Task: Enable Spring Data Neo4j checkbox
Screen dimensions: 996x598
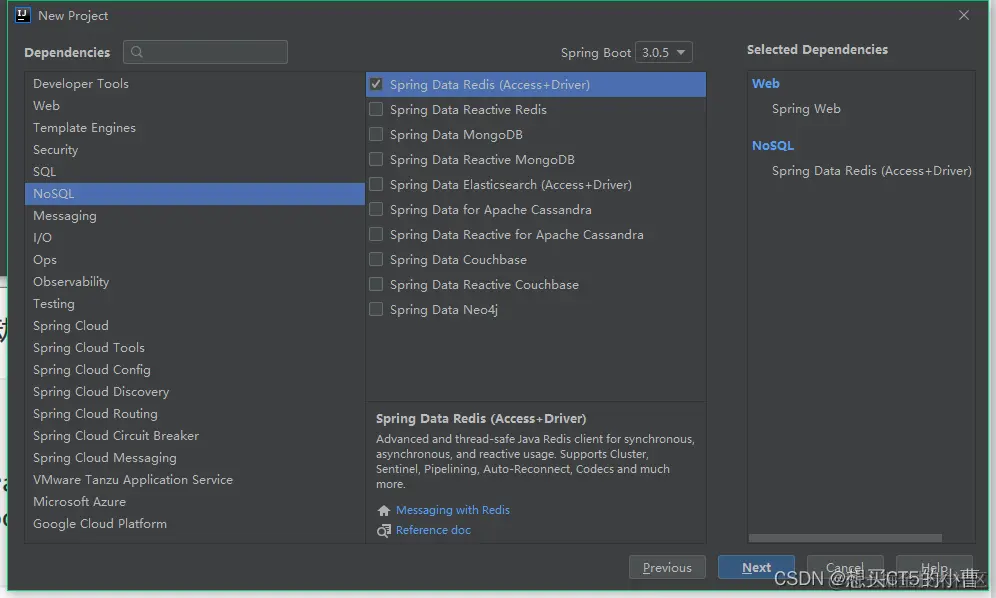Action: tap(376, 309)
